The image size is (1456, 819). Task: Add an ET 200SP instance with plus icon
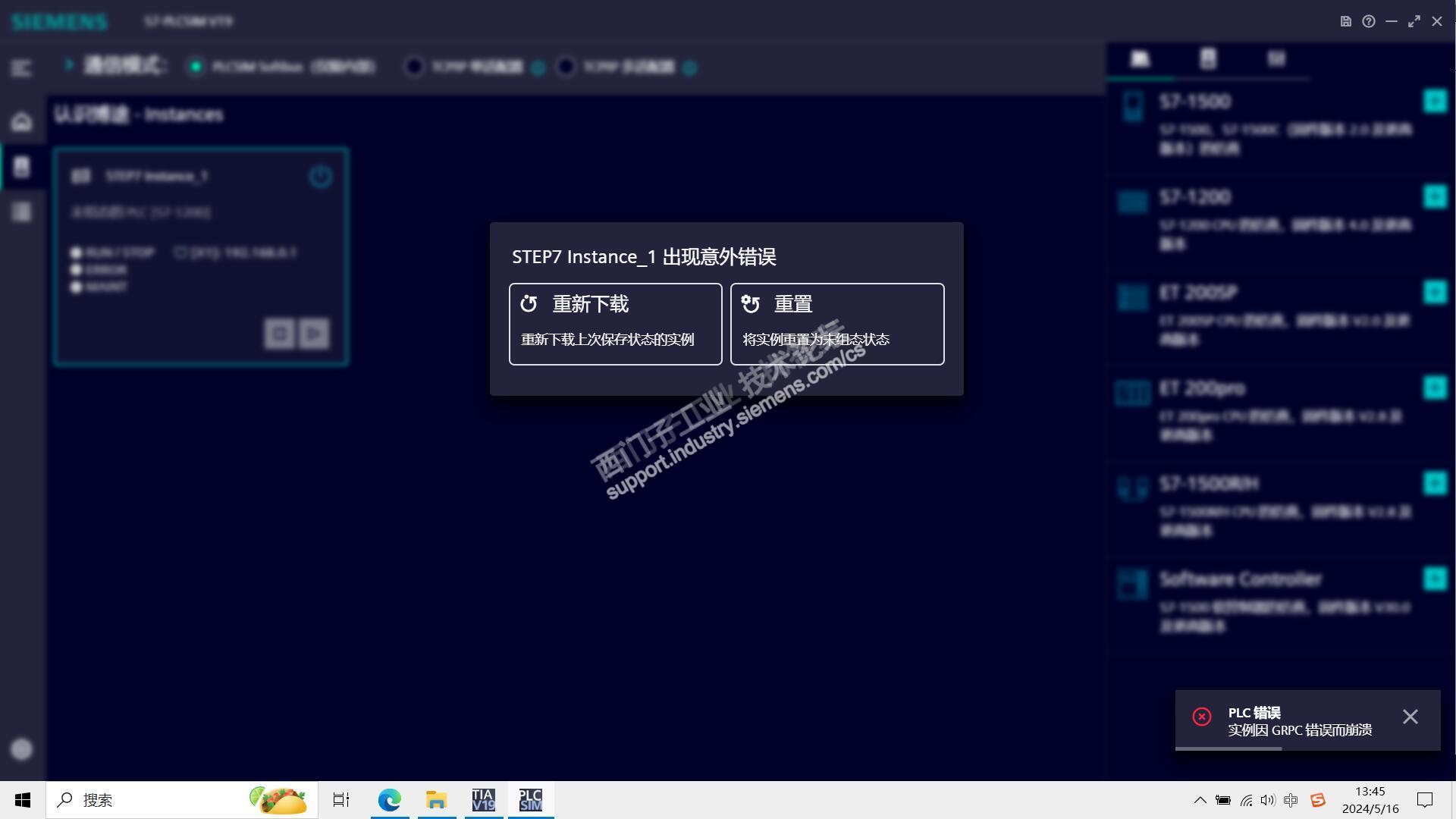click(1434, 292)
